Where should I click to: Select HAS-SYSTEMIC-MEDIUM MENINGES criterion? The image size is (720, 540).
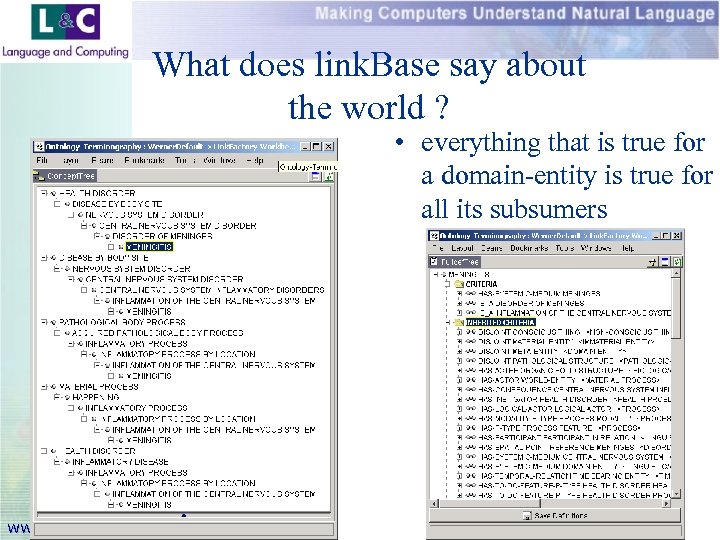click(x=539, y=293)
